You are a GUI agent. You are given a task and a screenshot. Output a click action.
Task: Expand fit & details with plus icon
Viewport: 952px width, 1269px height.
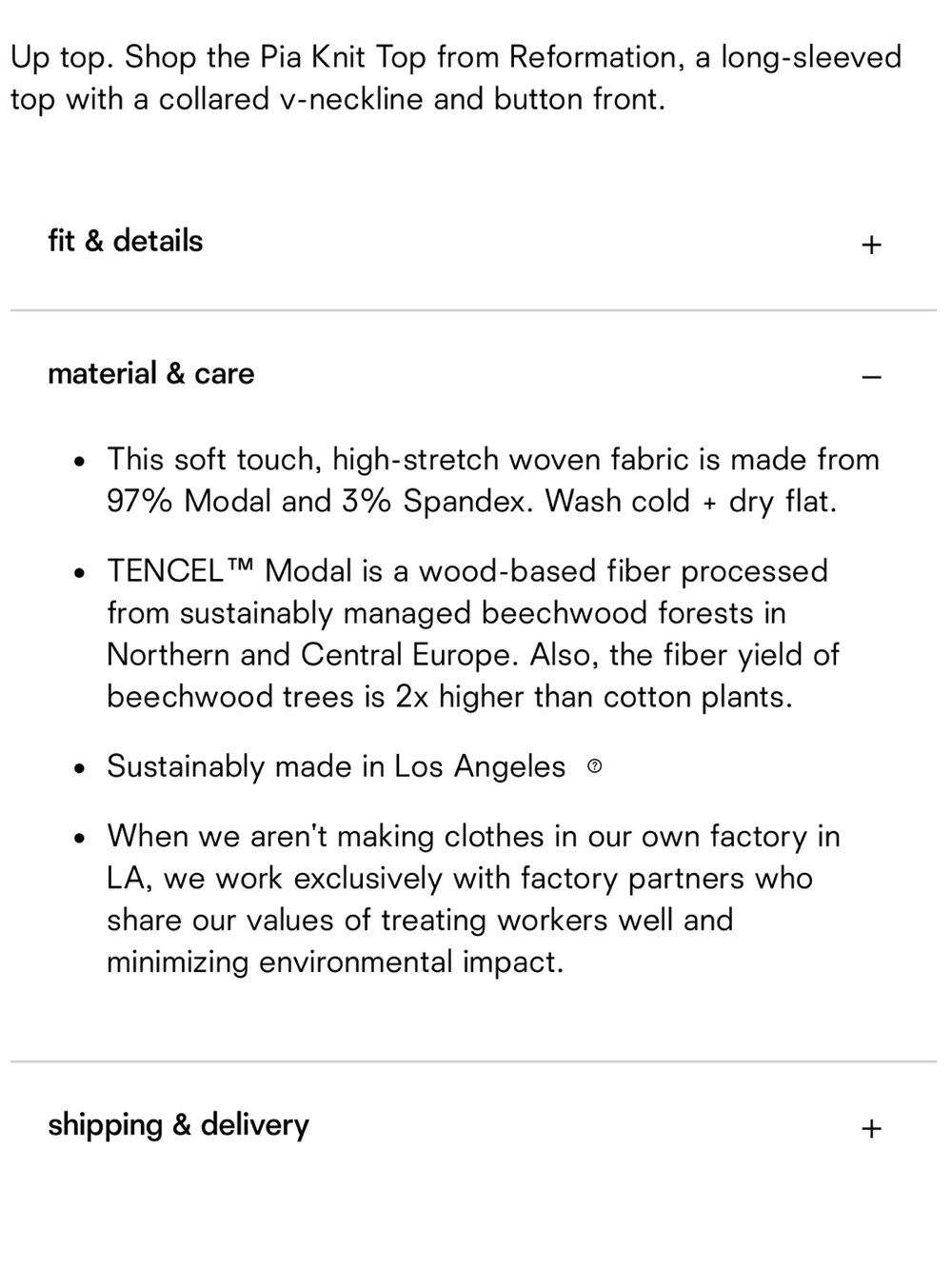coord(871,245)
